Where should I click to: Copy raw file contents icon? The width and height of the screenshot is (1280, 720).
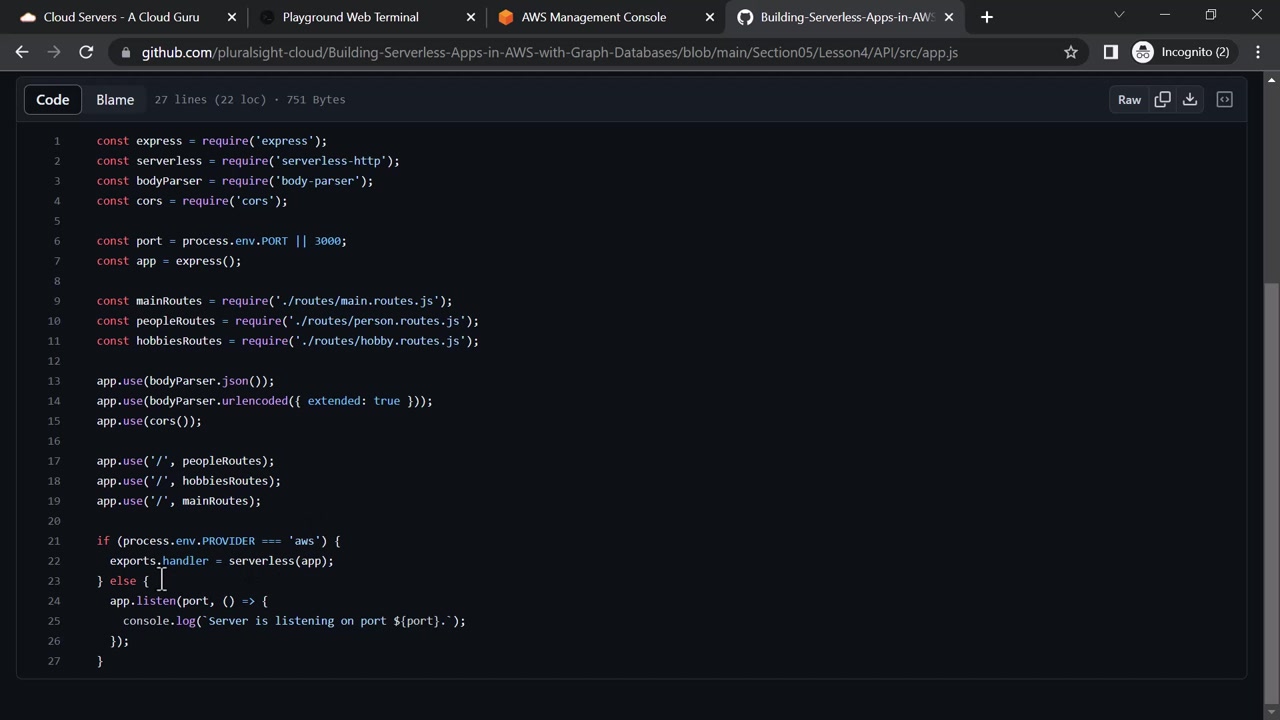tap(1162, 99)
